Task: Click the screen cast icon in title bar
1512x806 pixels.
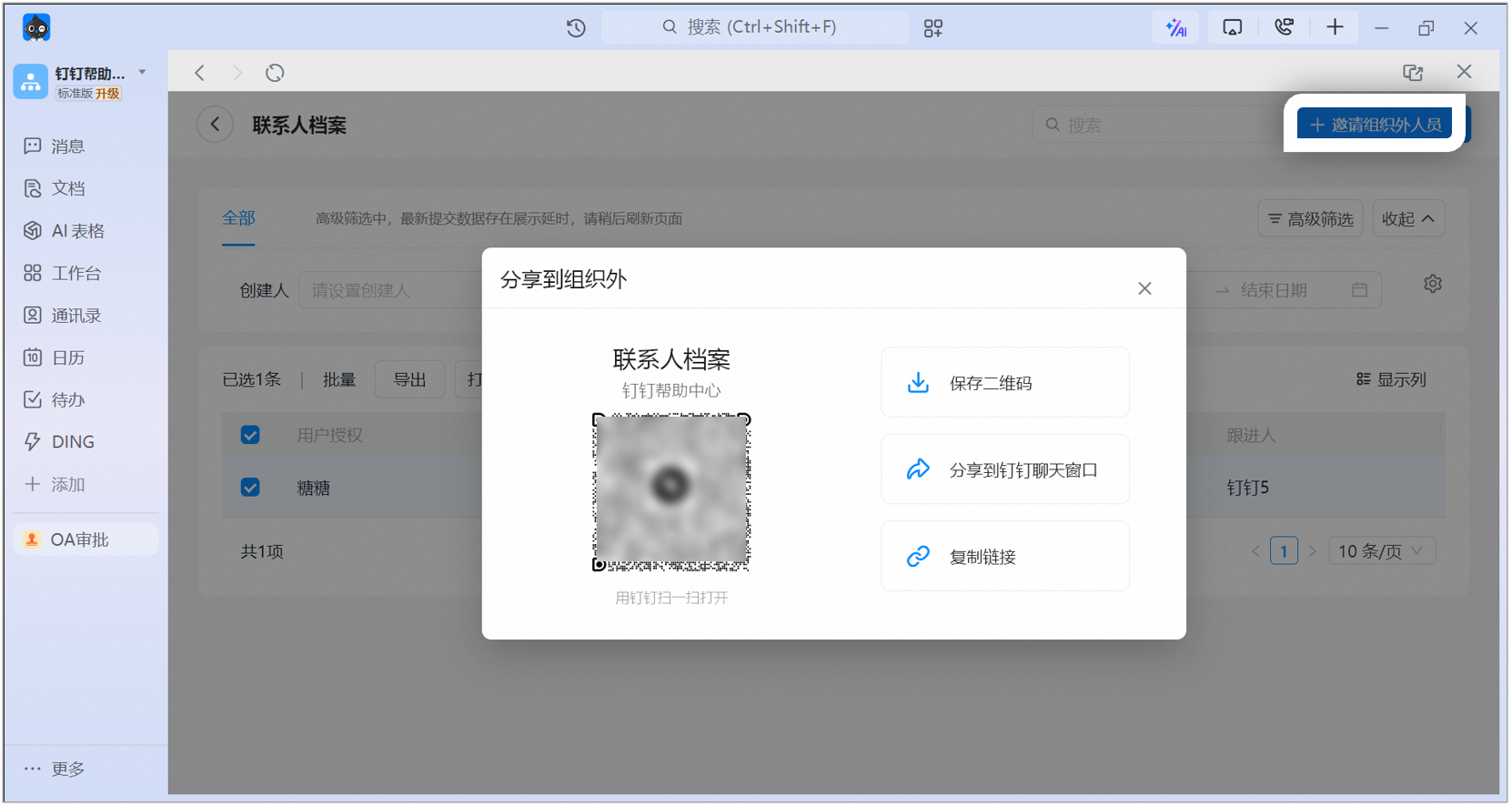Action: click(1232, 27)
